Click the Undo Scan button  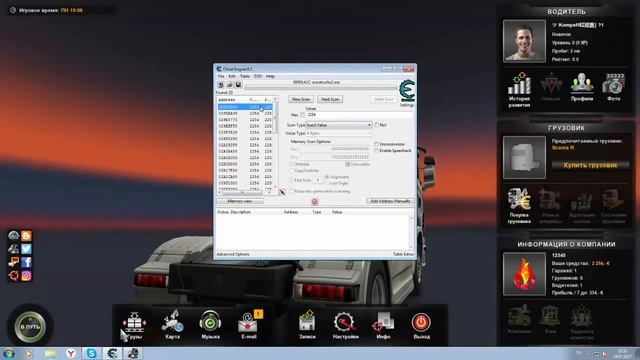[x=384, y=99]
